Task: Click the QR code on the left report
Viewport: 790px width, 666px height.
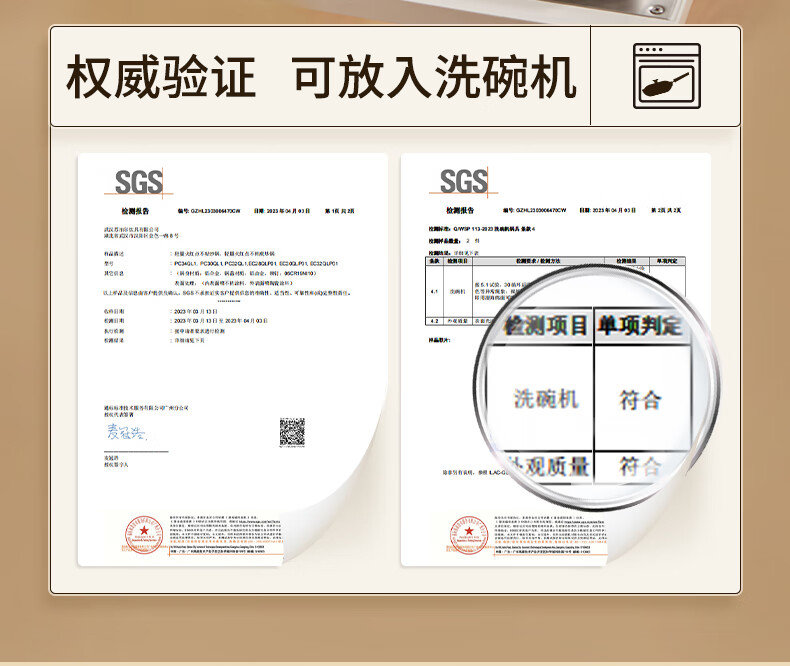Action: point(292,432)
